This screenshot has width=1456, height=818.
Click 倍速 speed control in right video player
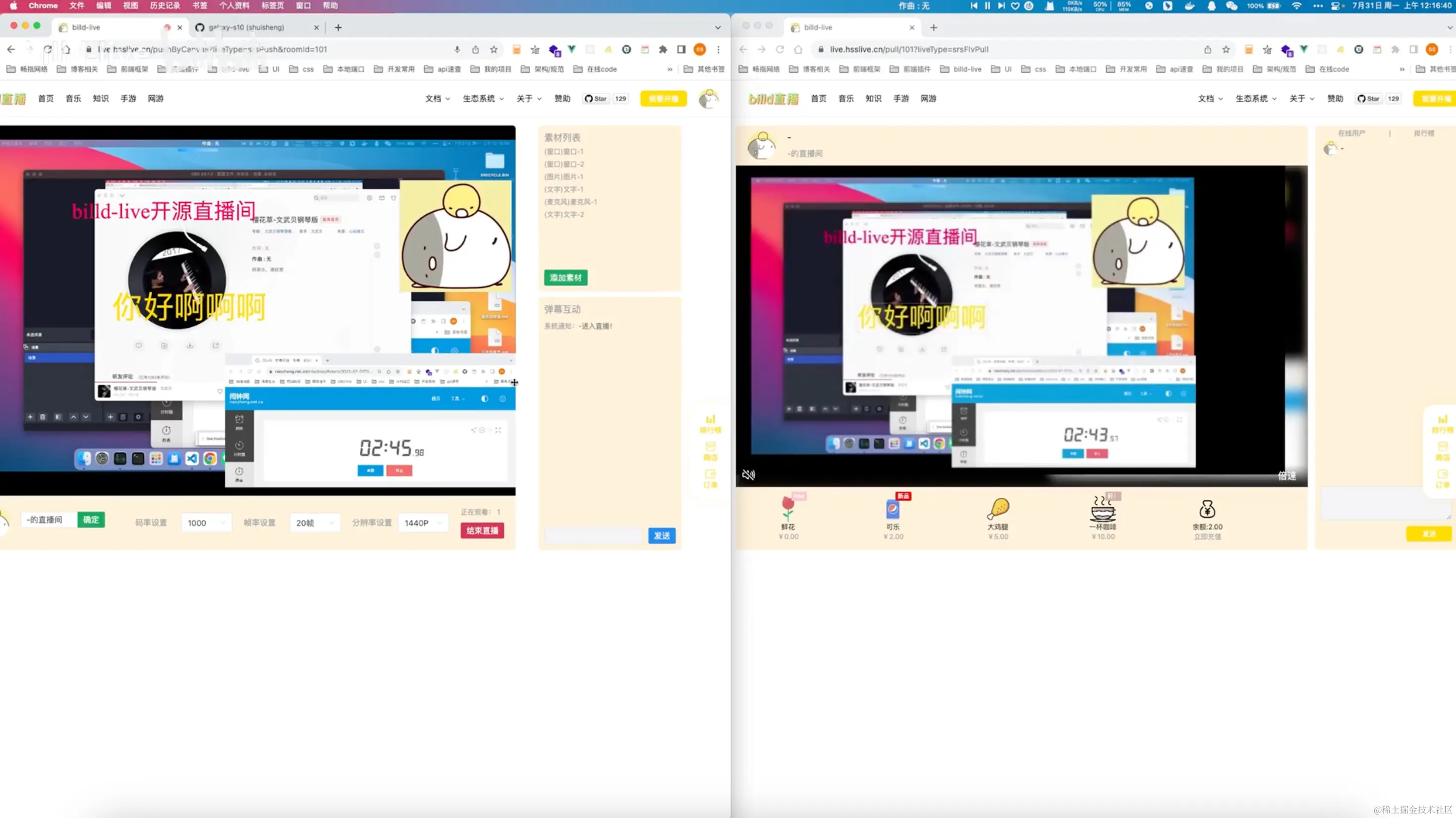click(x=1287, y=476)
